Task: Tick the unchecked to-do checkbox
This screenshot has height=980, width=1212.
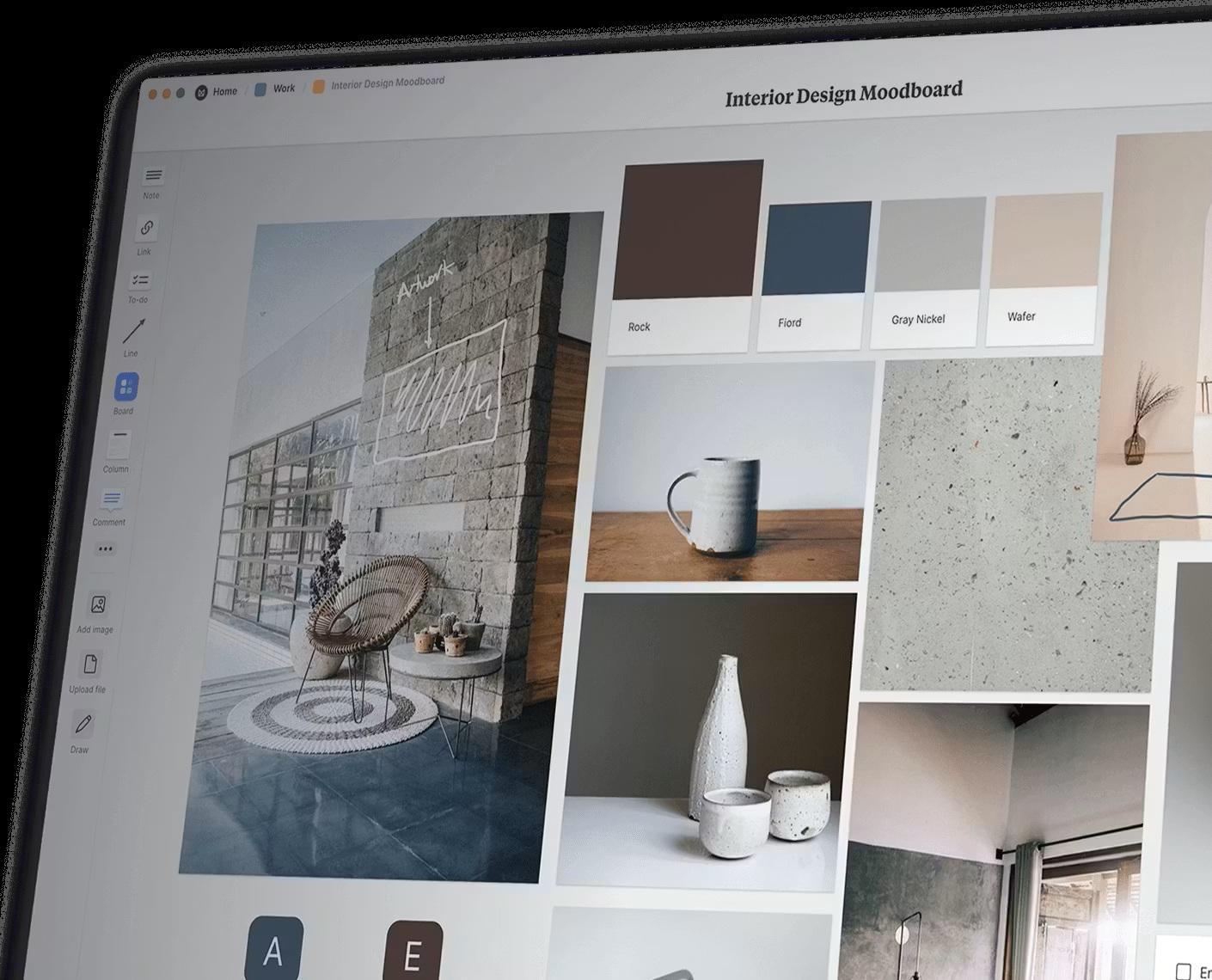Action: (1184, 971)
